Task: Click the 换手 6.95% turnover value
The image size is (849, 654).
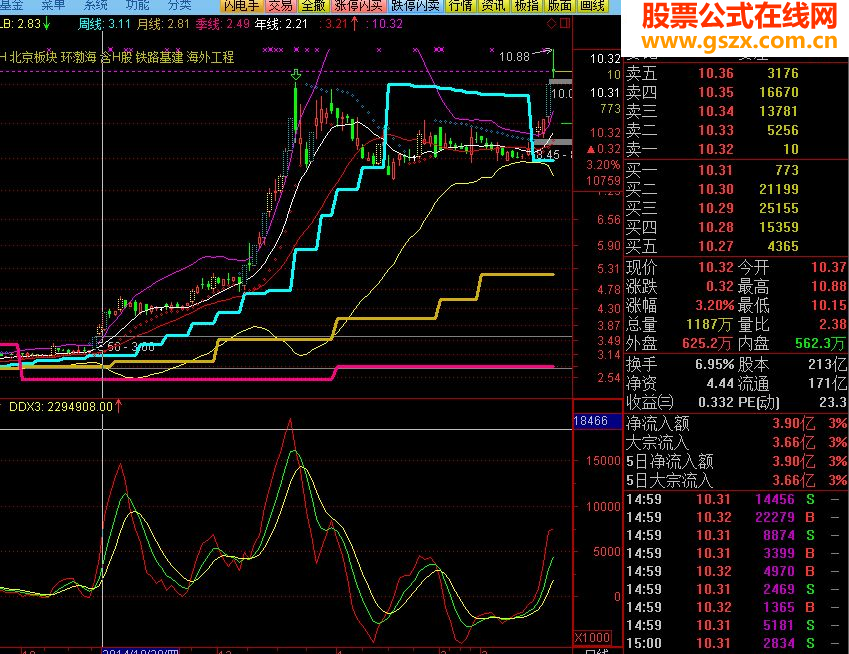Action: pos(715,364)
